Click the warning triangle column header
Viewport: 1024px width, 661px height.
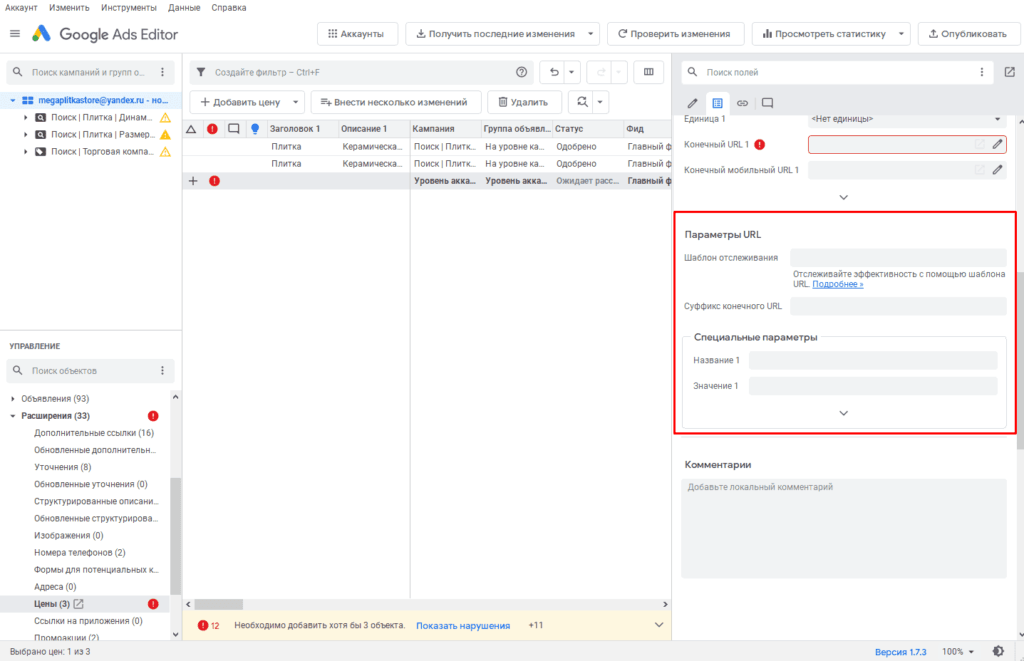pos(191,129)
